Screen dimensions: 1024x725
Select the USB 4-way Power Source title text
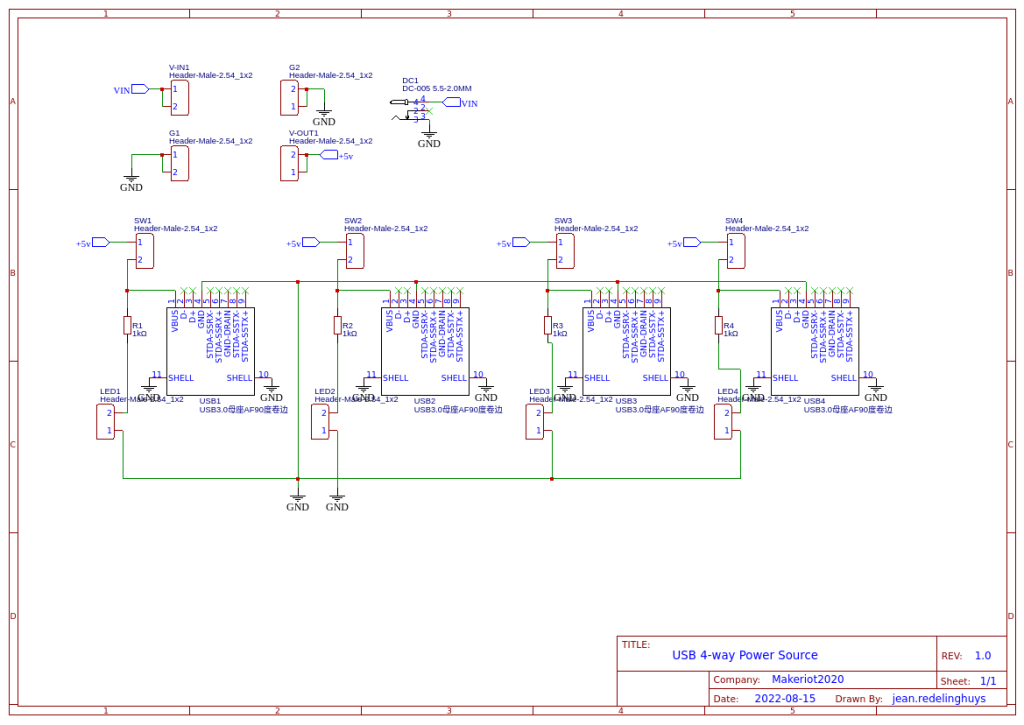tap(744, 655)
